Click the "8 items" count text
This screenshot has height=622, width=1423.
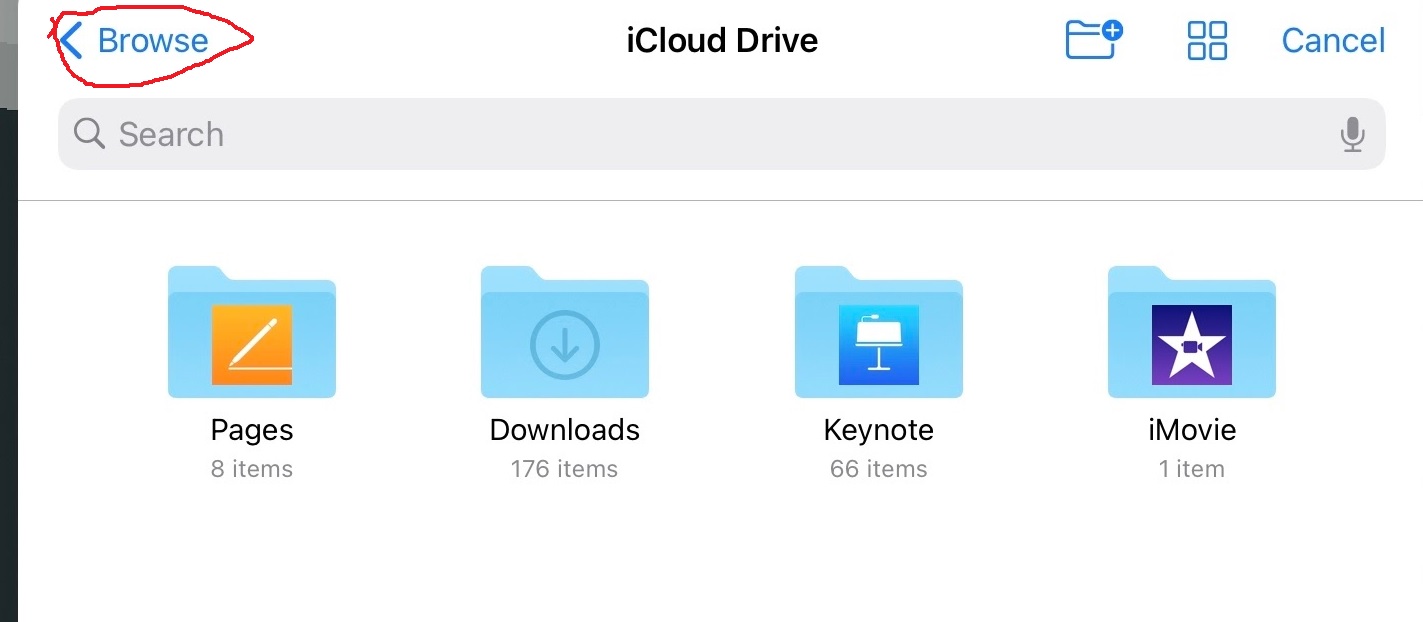(x=252, y=469)
